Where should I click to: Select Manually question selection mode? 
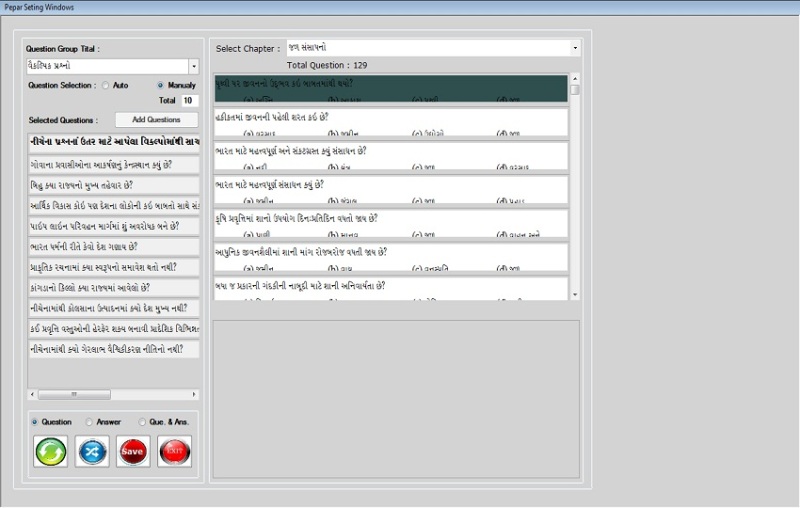(x=160, y=86)
